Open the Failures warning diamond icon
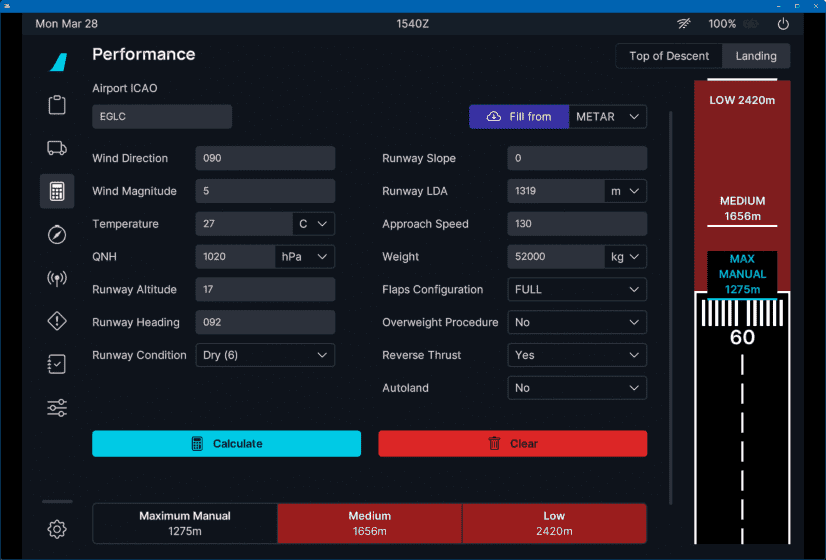Image resolution: width=826 pixels, height=560 pixels. tap(57, 321)
